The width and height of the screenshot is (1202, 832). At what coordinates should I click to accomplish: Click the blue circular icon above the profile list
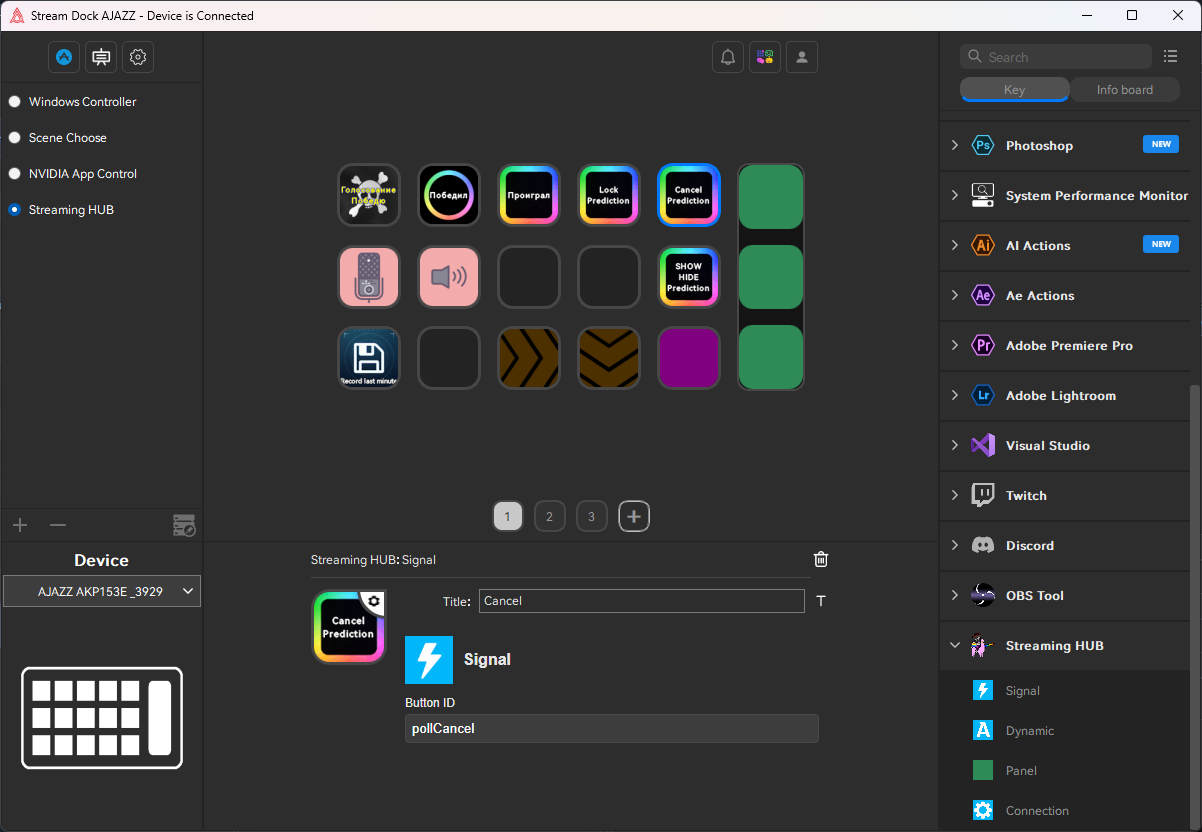64,57
